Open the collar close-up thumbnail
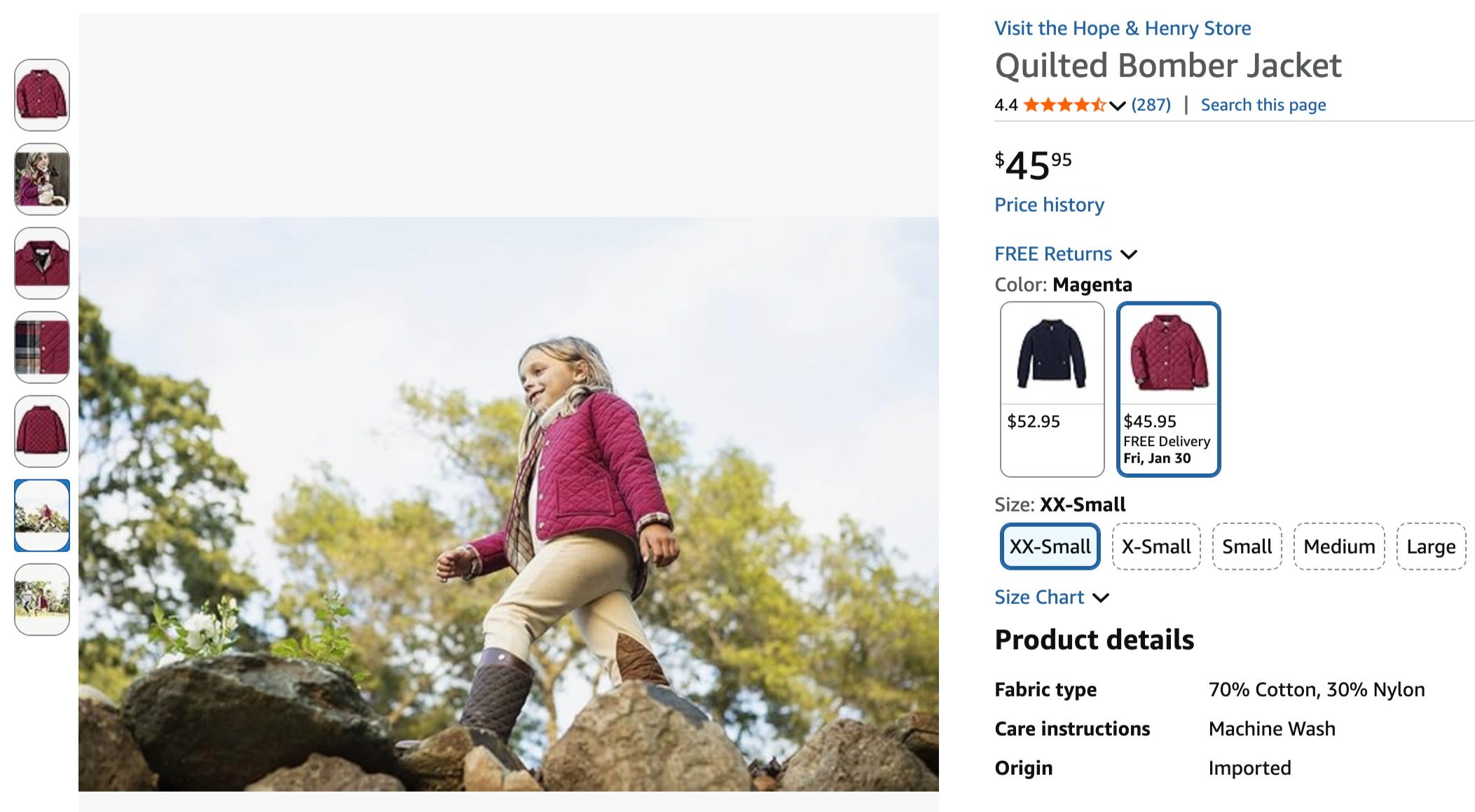The width and height of the screenshot is (1475, 812). pos(42,263)
